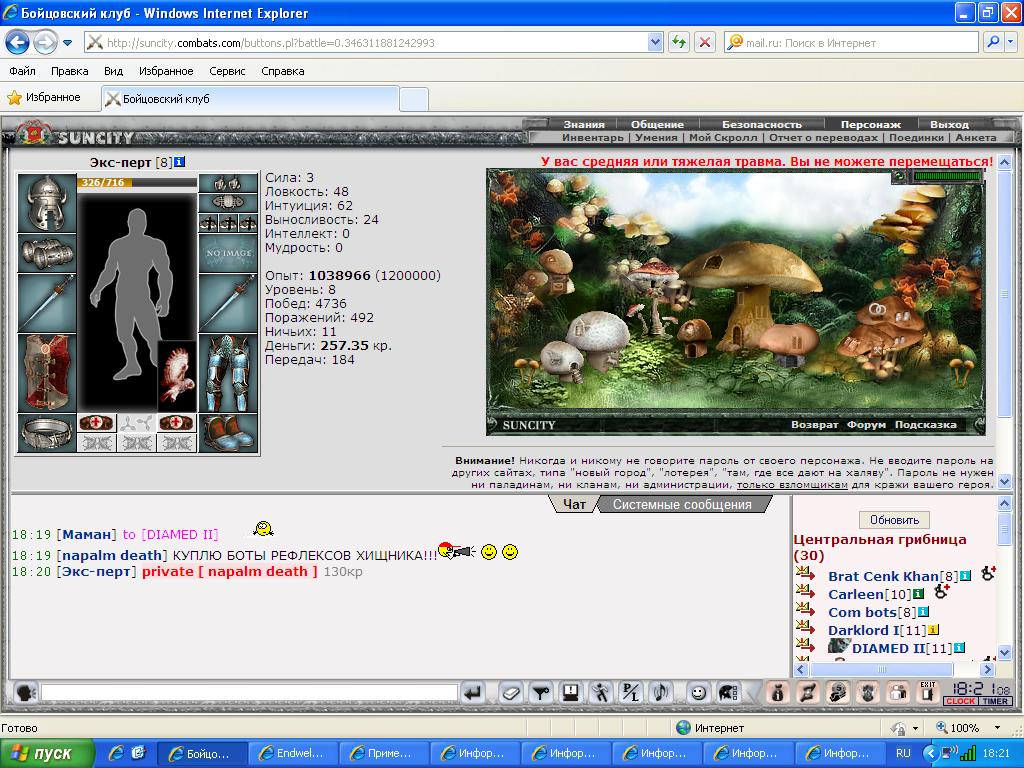This screenshot has height=768, width=1024.
Task: Click Возврат below the map
Action: (814, 424)
